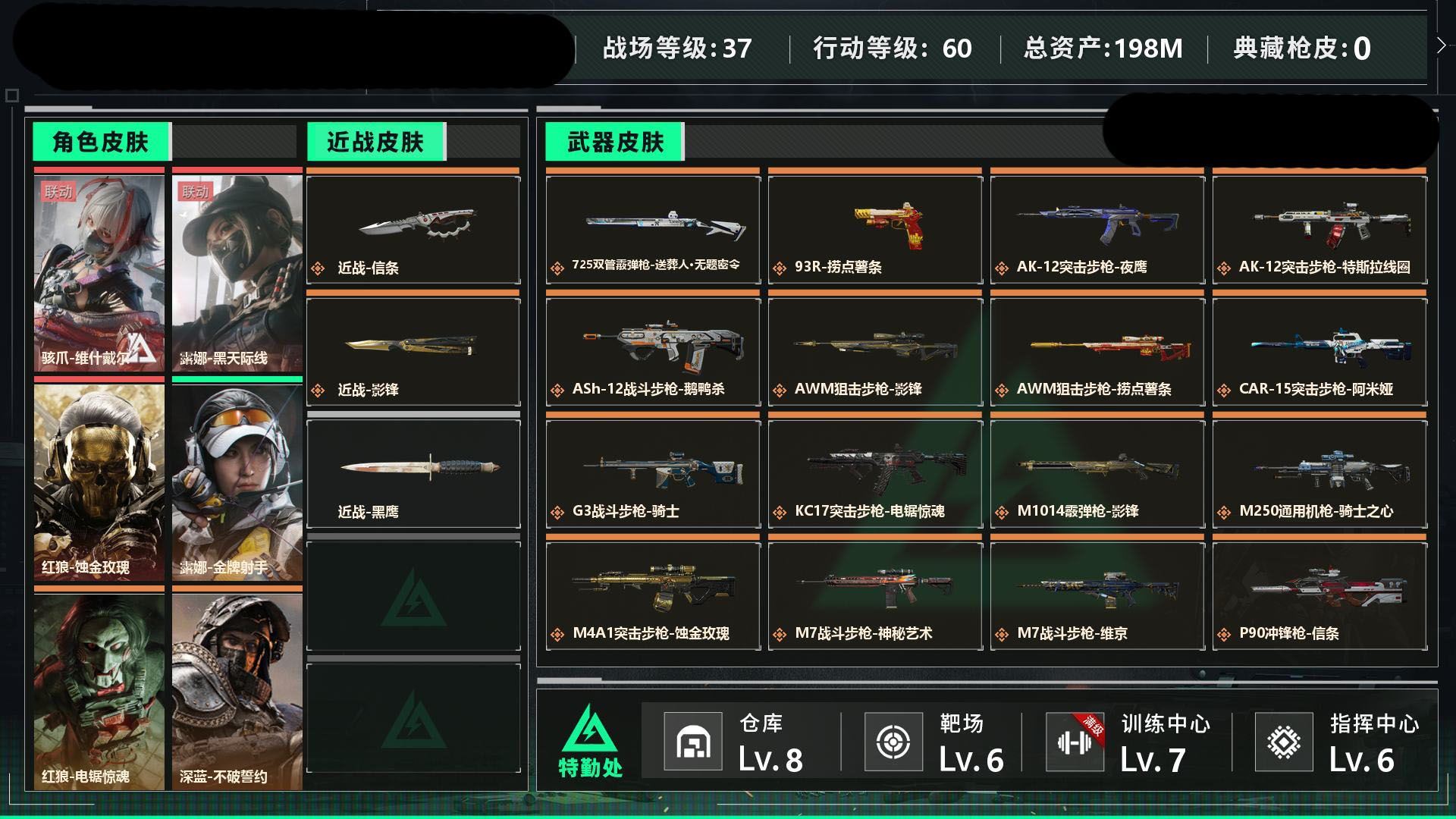Viewport: 1456px width, 819px height.
Task: Pick the M4A1突击步枪-蚀金玫瑰 weapon skin
Action: tap(653, 596)
